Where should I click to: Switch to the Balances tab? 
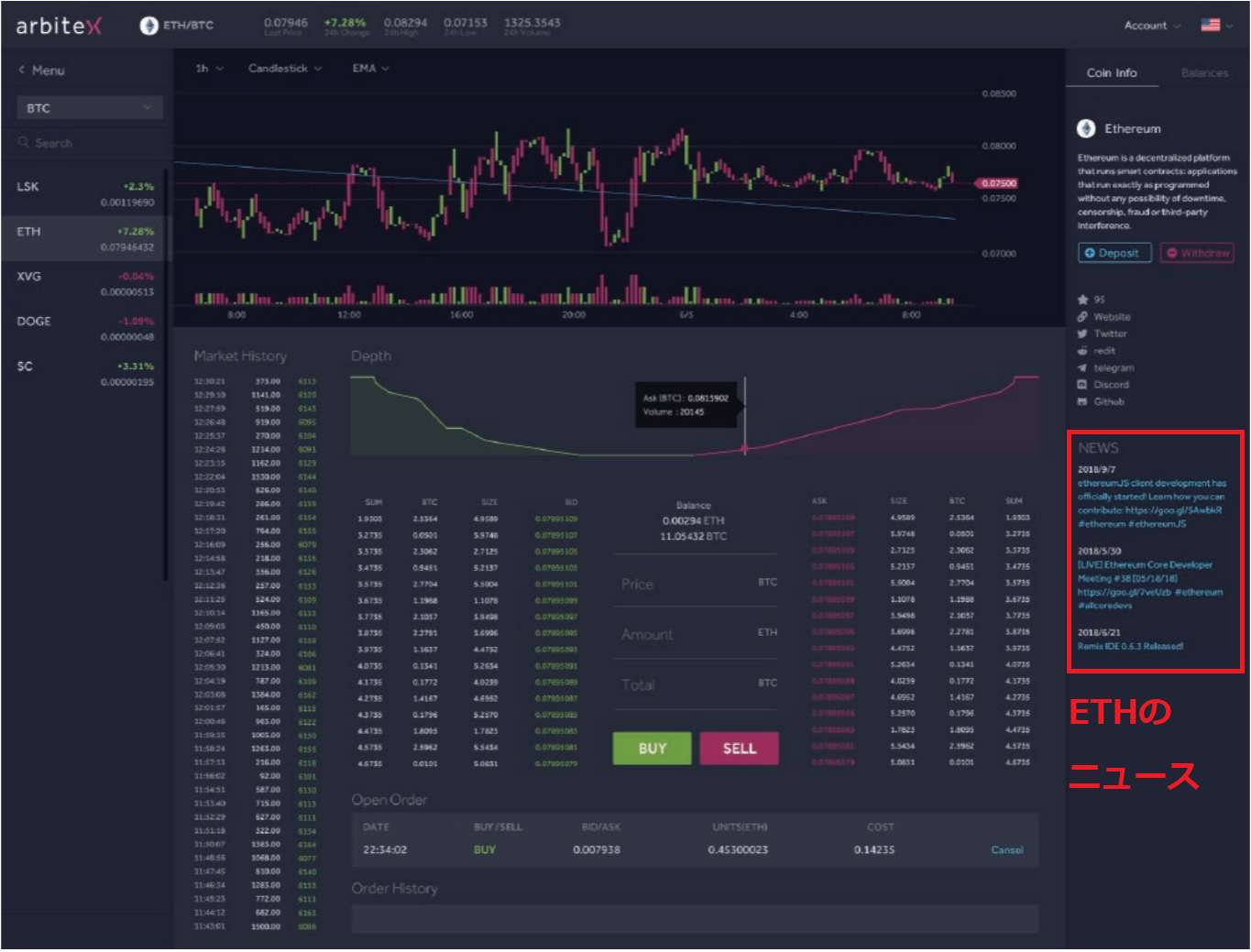click(x=1204, y=72)
